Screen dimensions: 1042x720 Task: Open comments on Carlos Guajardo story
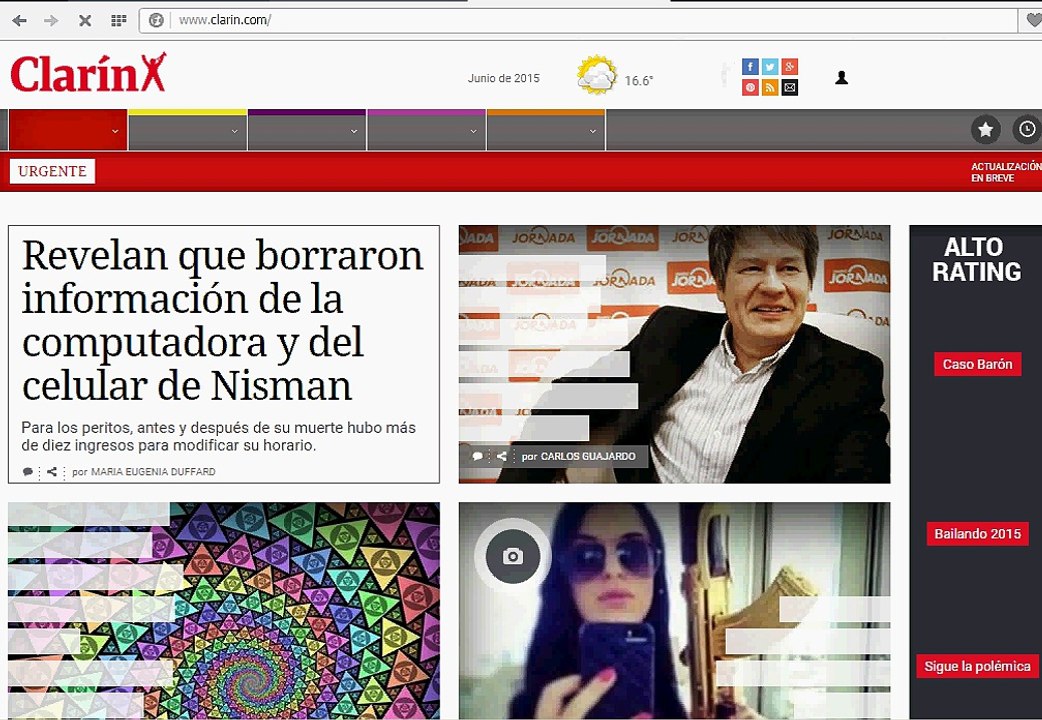[477, 456]
